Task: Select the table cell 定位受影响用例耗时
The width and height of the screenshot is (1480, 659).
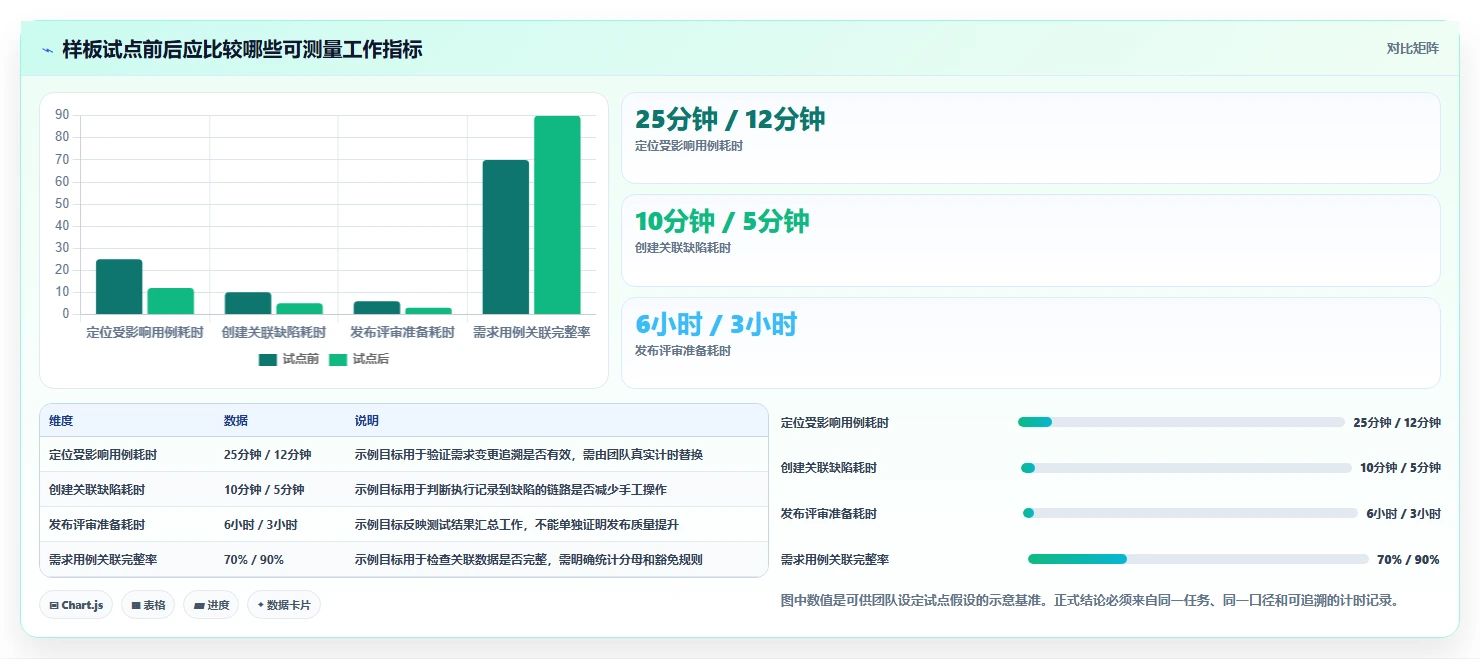Action: pos(103,455)
